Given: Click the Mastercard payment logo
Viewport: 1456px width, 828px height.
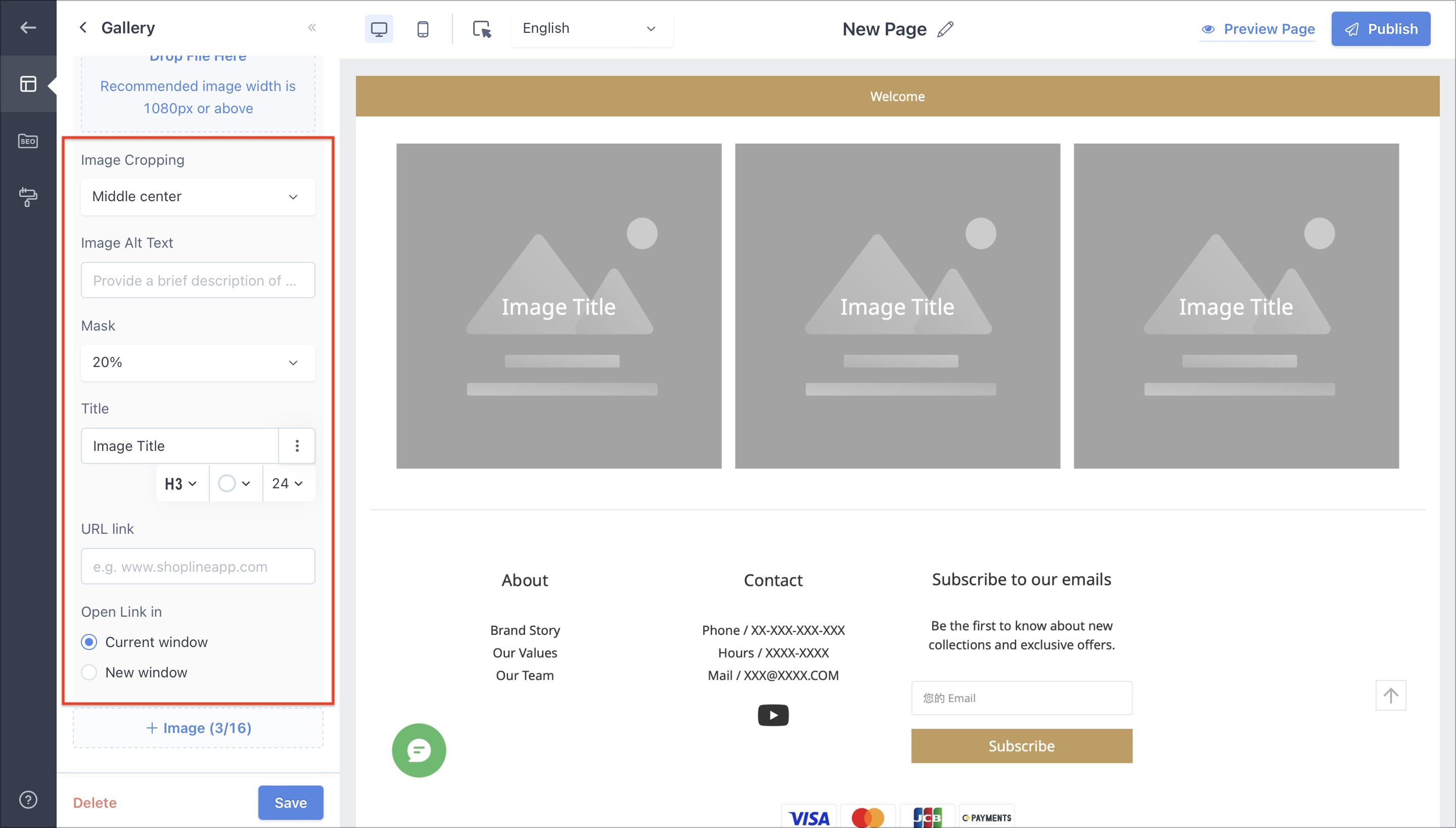Looking at the screenshot, I should 868,817.
